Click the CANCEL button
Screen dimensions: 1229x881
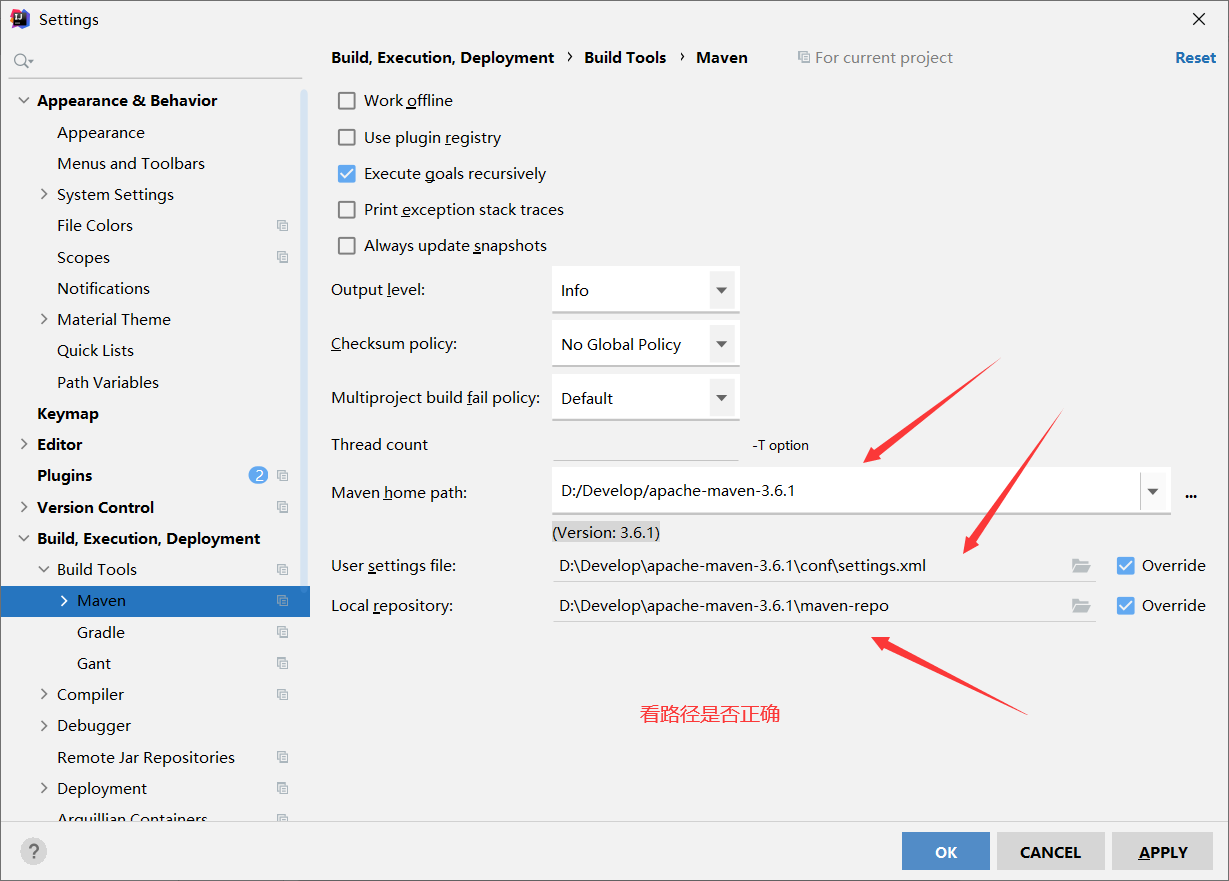pyautogui.click(x=1050, y=852)
